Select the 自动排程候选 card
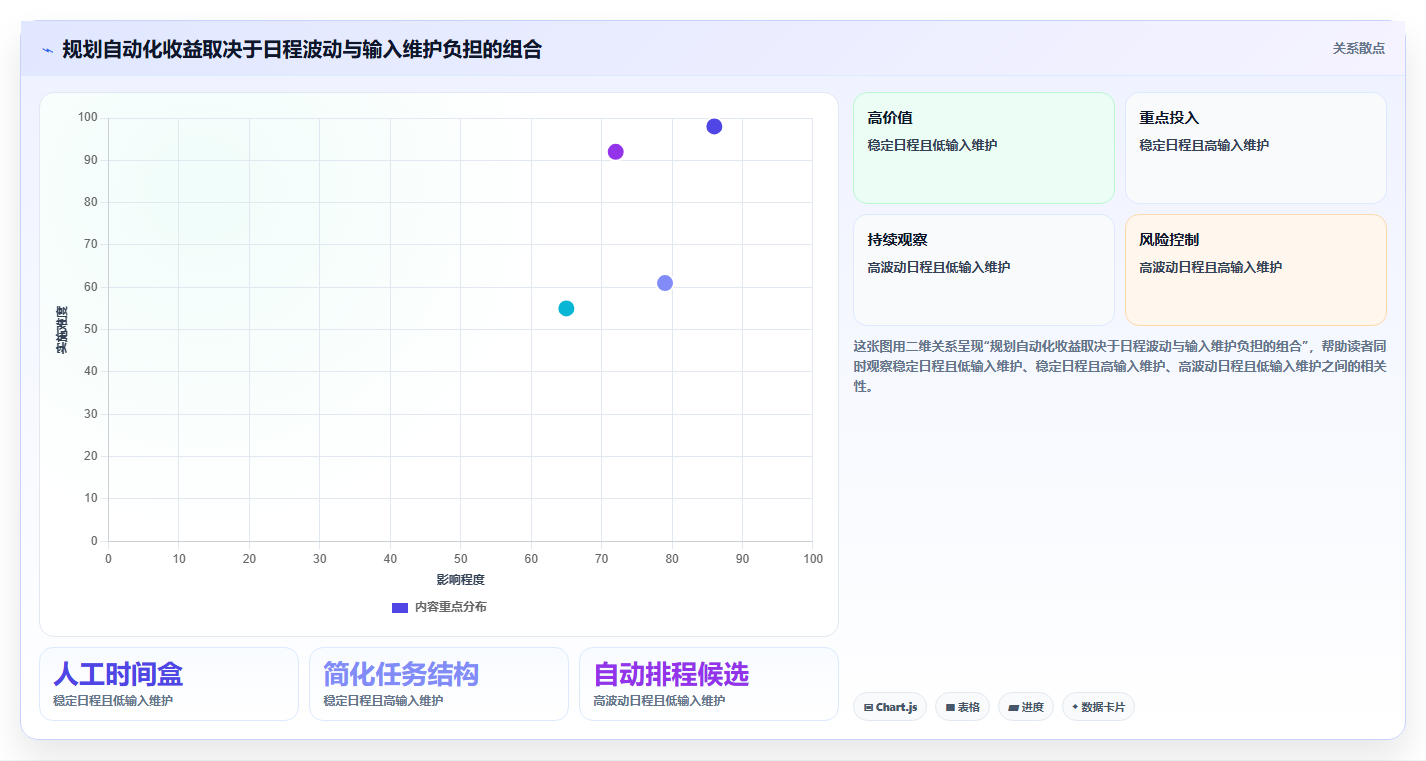The width and height of the screenshot is (1426, 761). (709, 684)
